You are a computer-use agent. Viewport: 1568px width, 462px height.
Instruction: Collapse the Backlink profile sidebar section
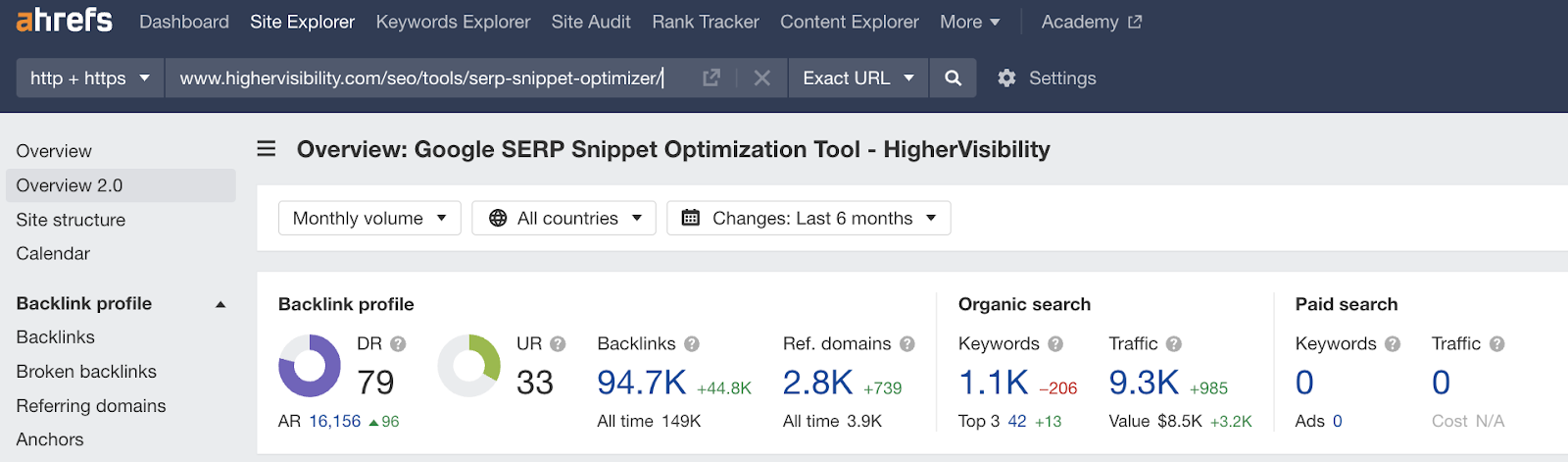(220, 304)
